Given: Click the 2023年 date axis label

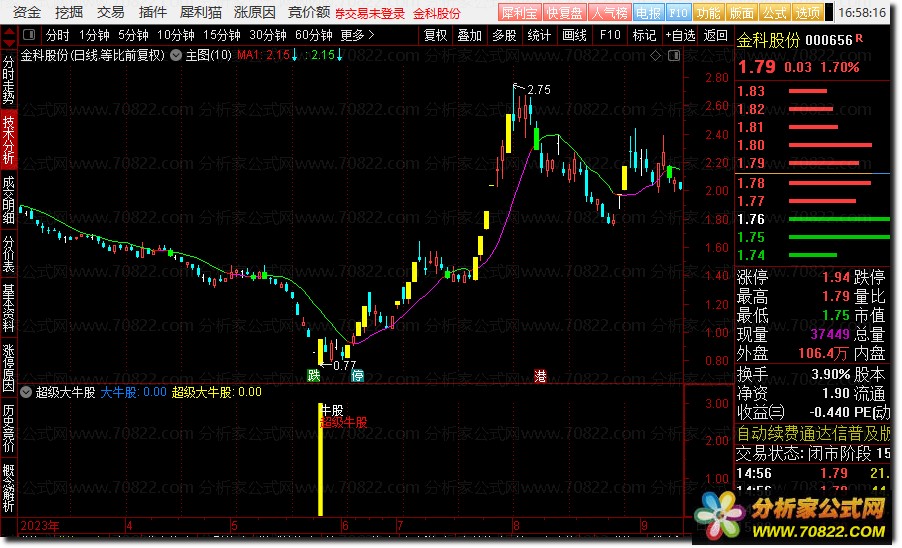Looking at the screenshot, I should (x=40, y=526).
